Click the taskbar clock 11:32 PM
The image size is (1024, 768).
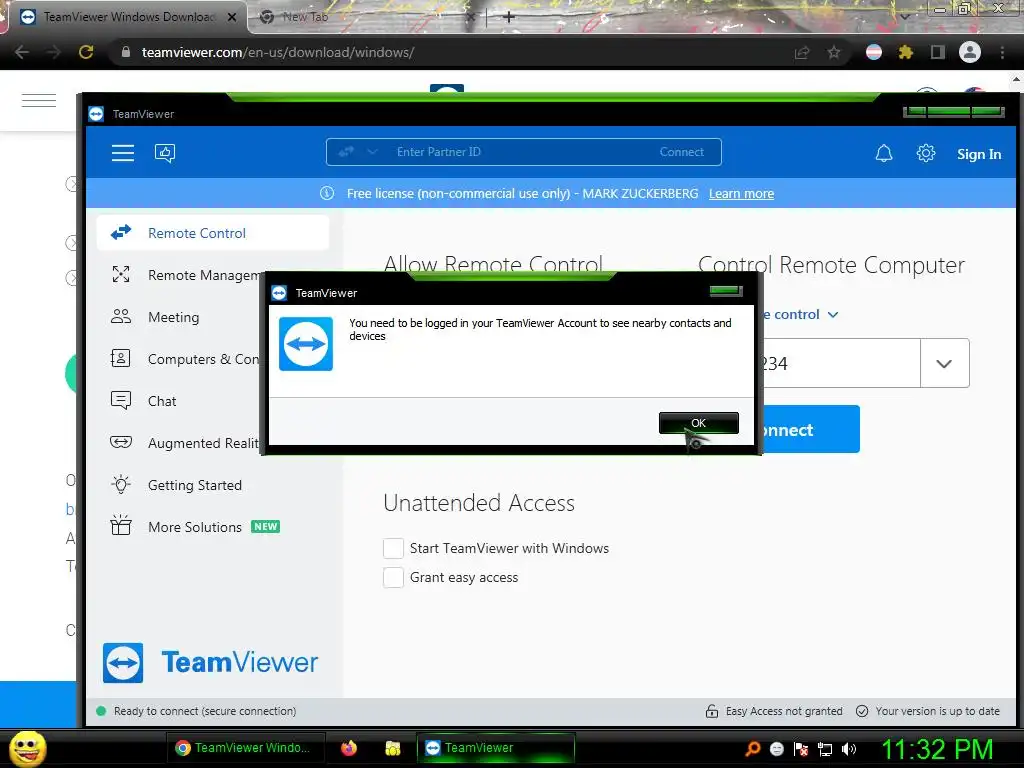(x=937, y=749)
